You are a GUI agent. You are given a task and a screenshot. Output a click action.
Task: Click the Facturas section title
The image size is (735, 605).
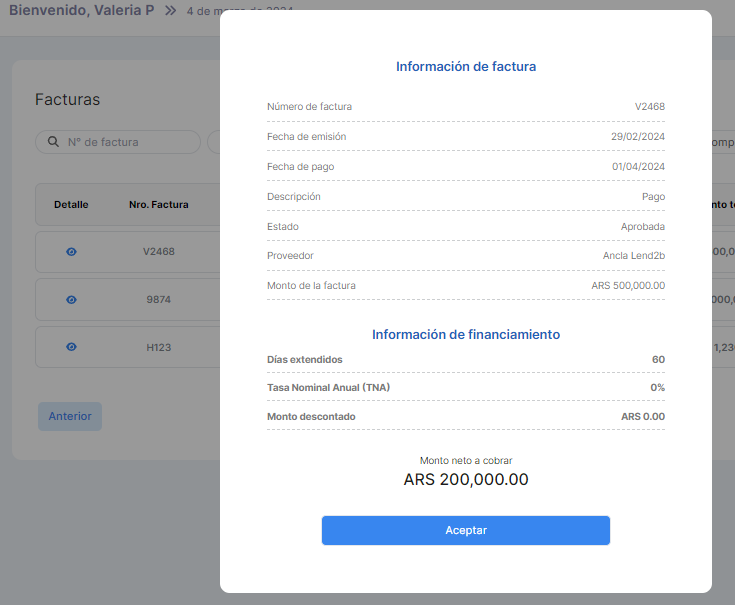click(x=67, y=100)
